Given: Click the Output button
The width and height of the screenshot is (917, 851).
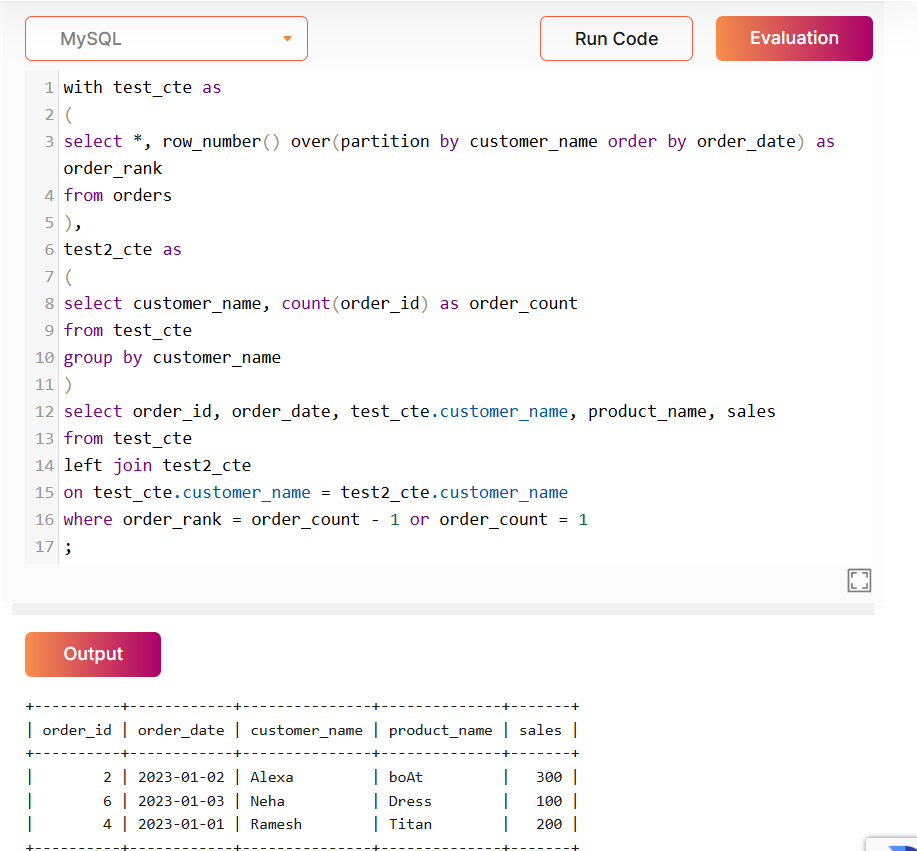Looking at the screenshot, I should [93, 654].
